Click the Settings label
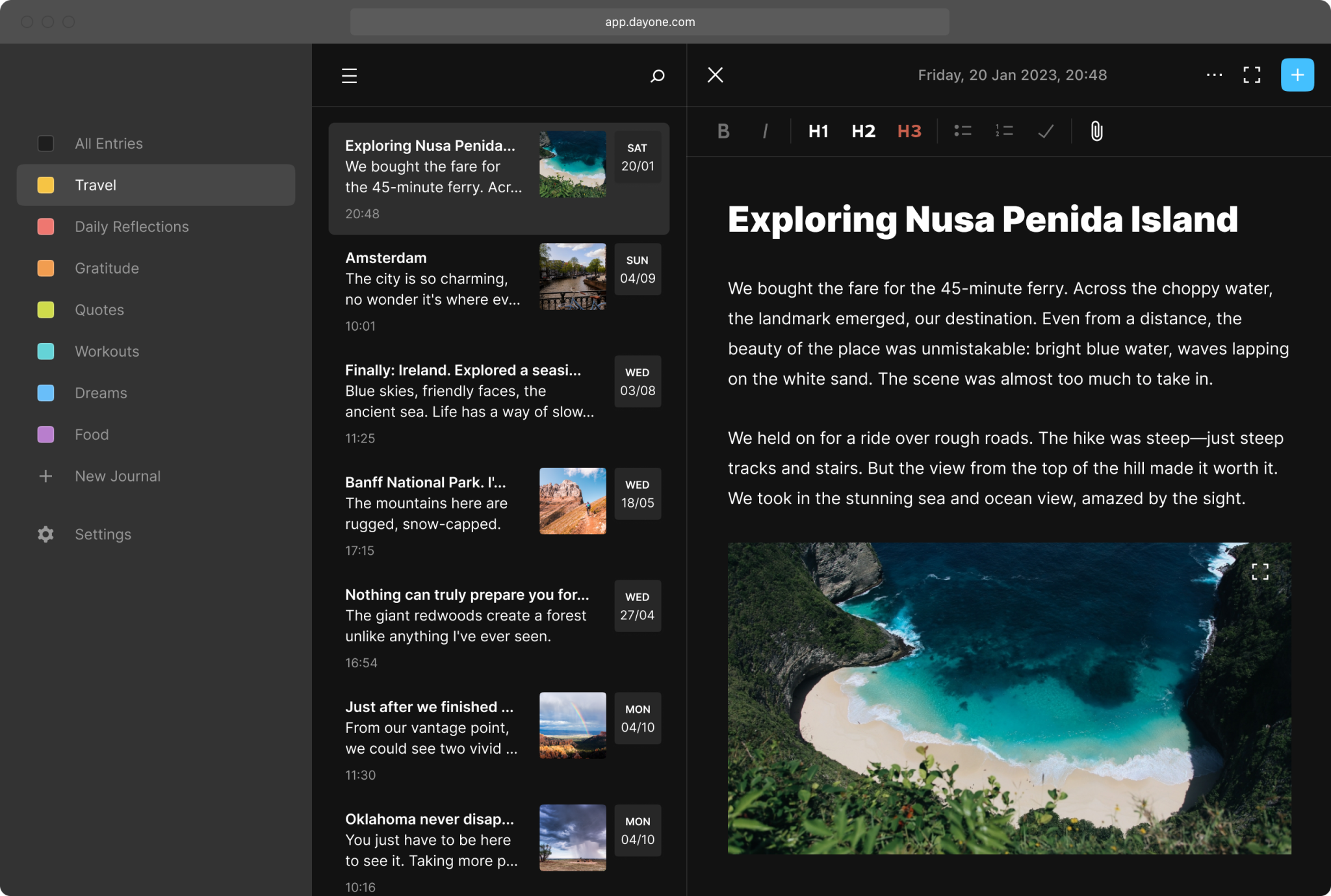Image resolution: width=1331 pixels, height=896 pixels. click(103, 534)
